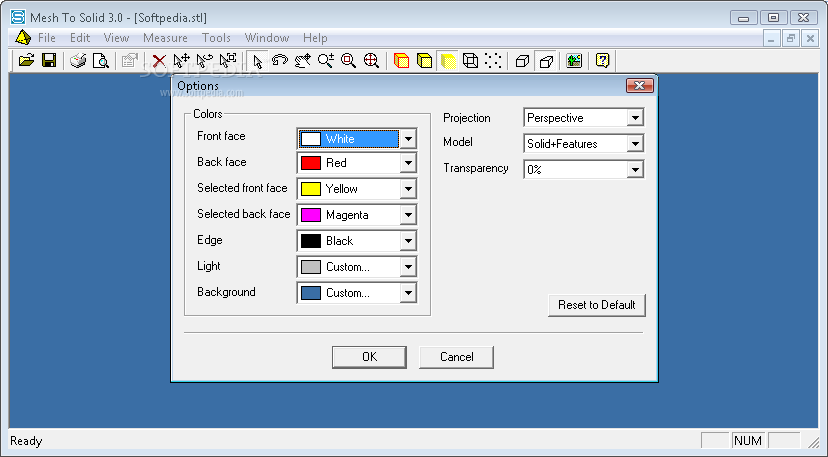The image size is (828, 457).
Task: Click the yellow Selected front face swatch
Action: pyautogui.click(x=310, y=189)
